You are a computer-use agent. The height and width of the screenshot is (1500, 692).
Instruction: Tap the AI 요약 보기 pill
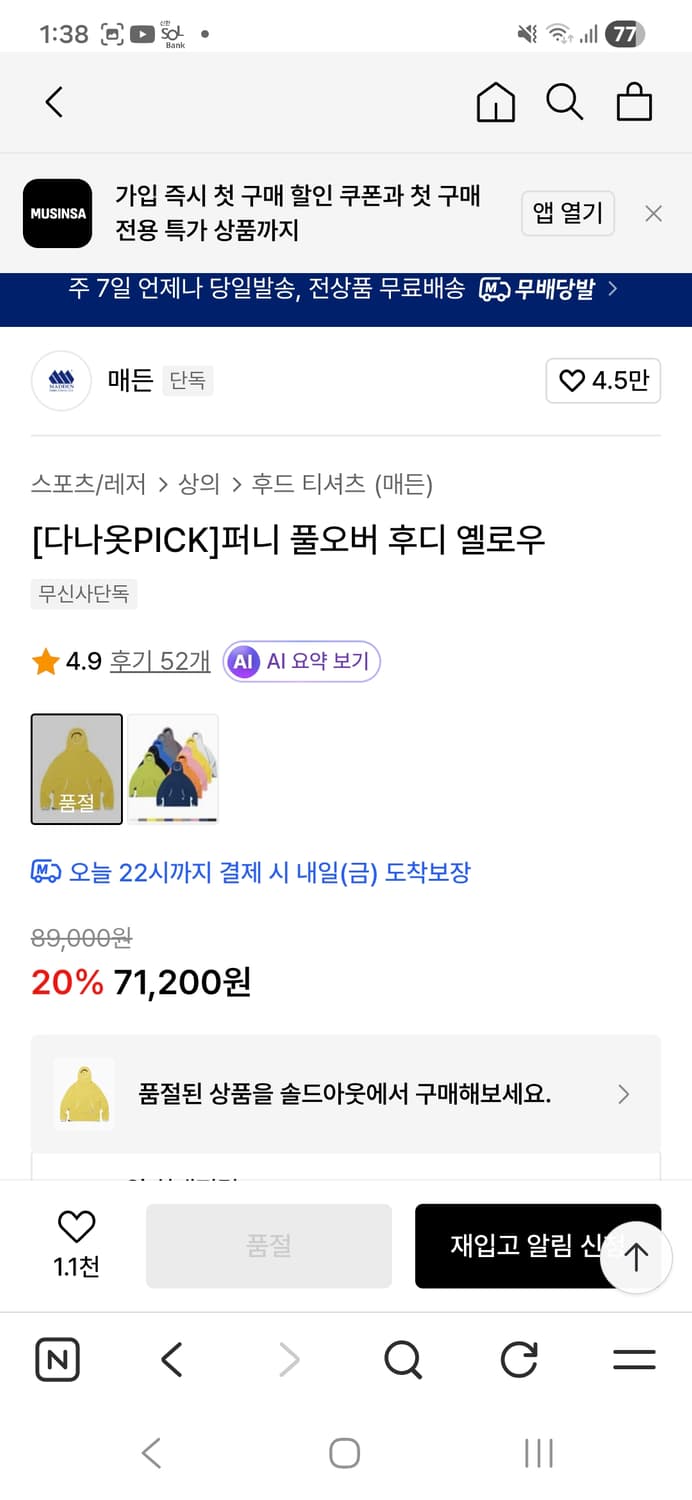[x=300, y=661]
